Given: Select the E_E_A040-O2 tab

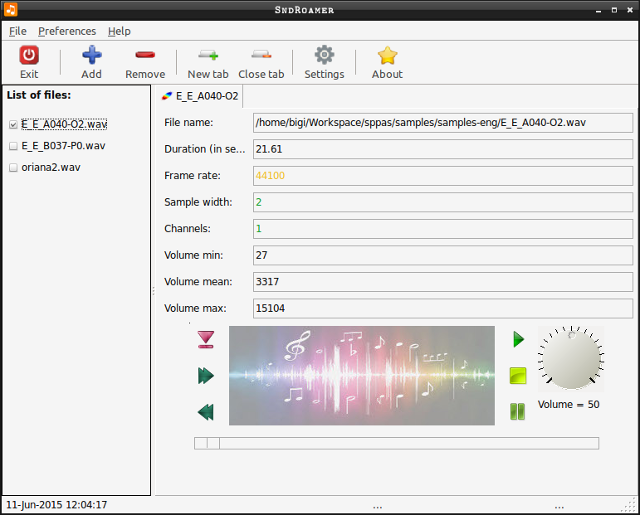Looking at the screenshot, I should coord(200,96).
